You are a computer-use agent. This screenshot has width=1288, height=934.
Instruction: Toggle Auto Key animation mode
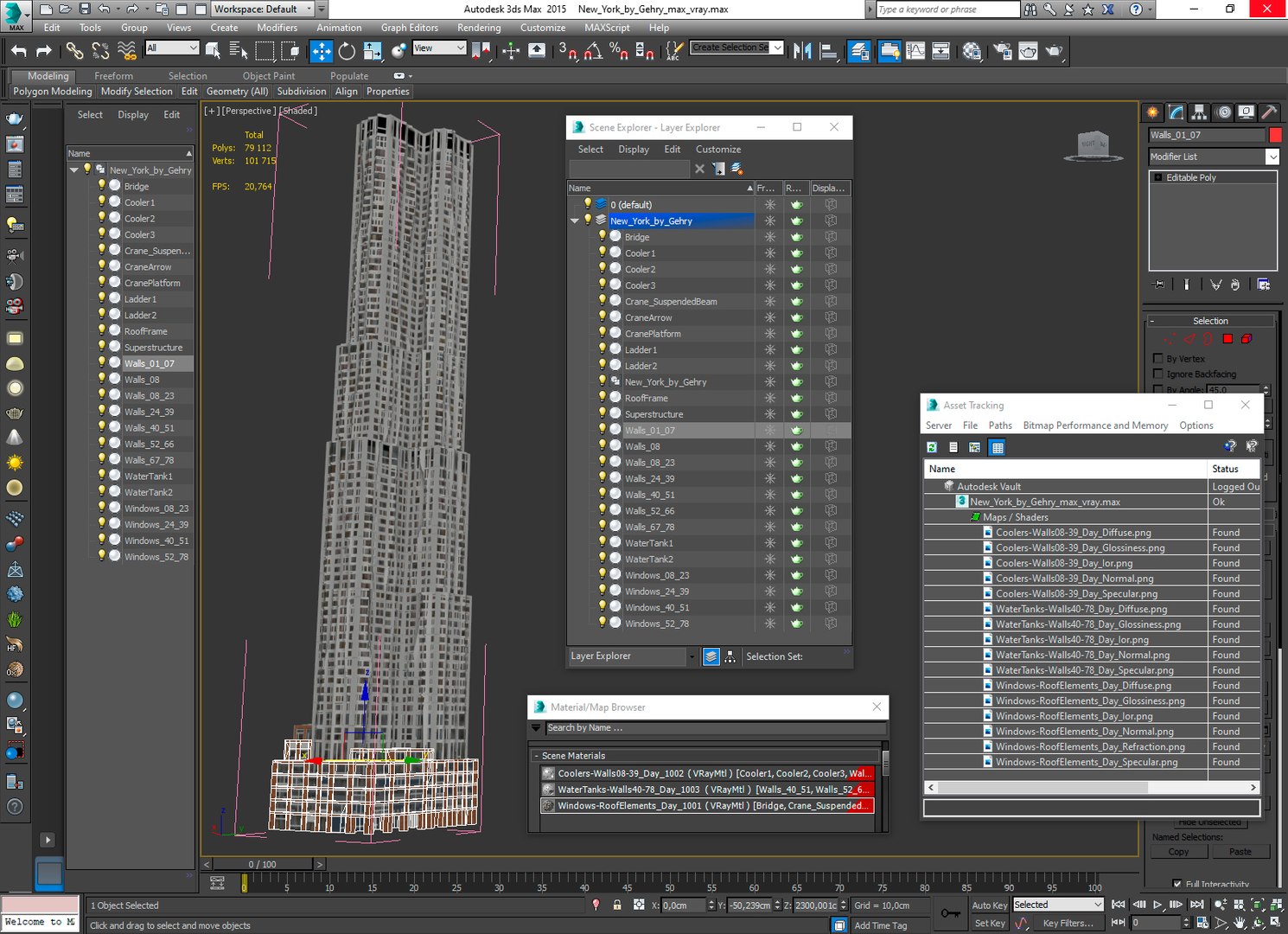point(990,905)
